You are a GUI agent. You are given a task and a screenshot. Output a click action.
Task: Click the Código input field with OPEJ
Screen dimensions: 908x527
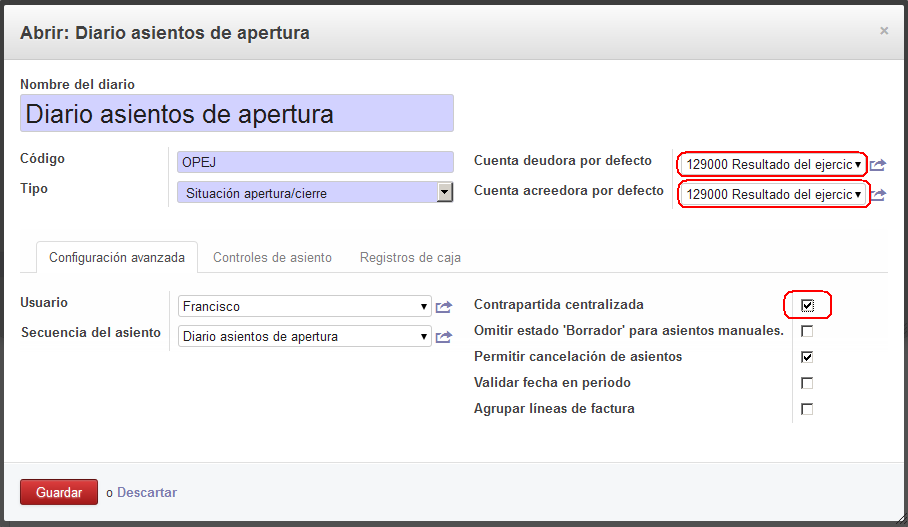(x=314, y=162)
